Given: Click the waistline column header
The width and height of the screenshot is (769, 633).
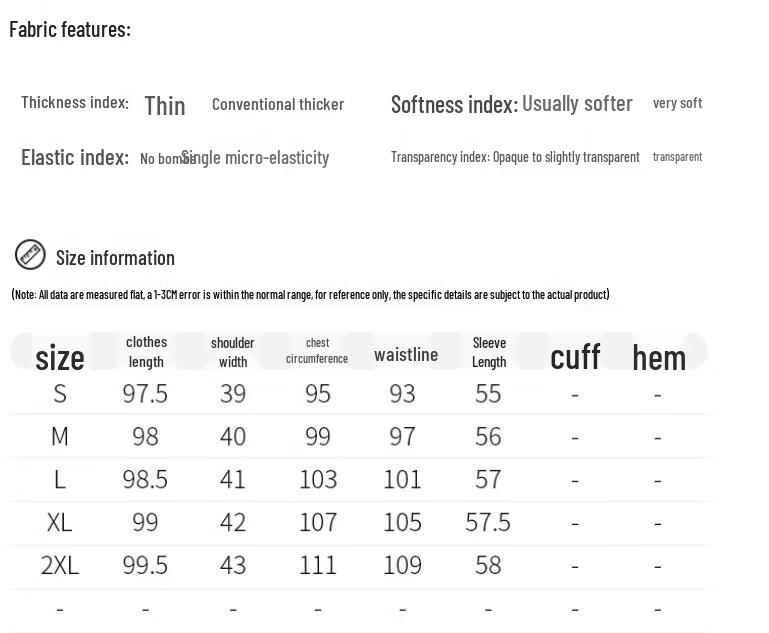Looking at the screenshot, I should (x=406, y=355).
